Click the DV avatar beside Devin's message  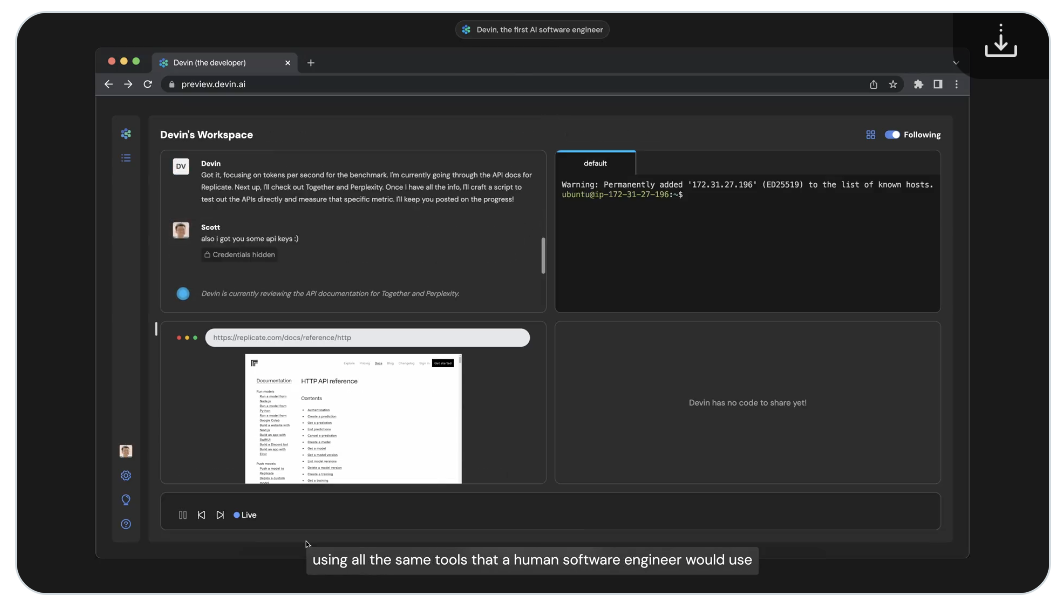tap(180, 166)
